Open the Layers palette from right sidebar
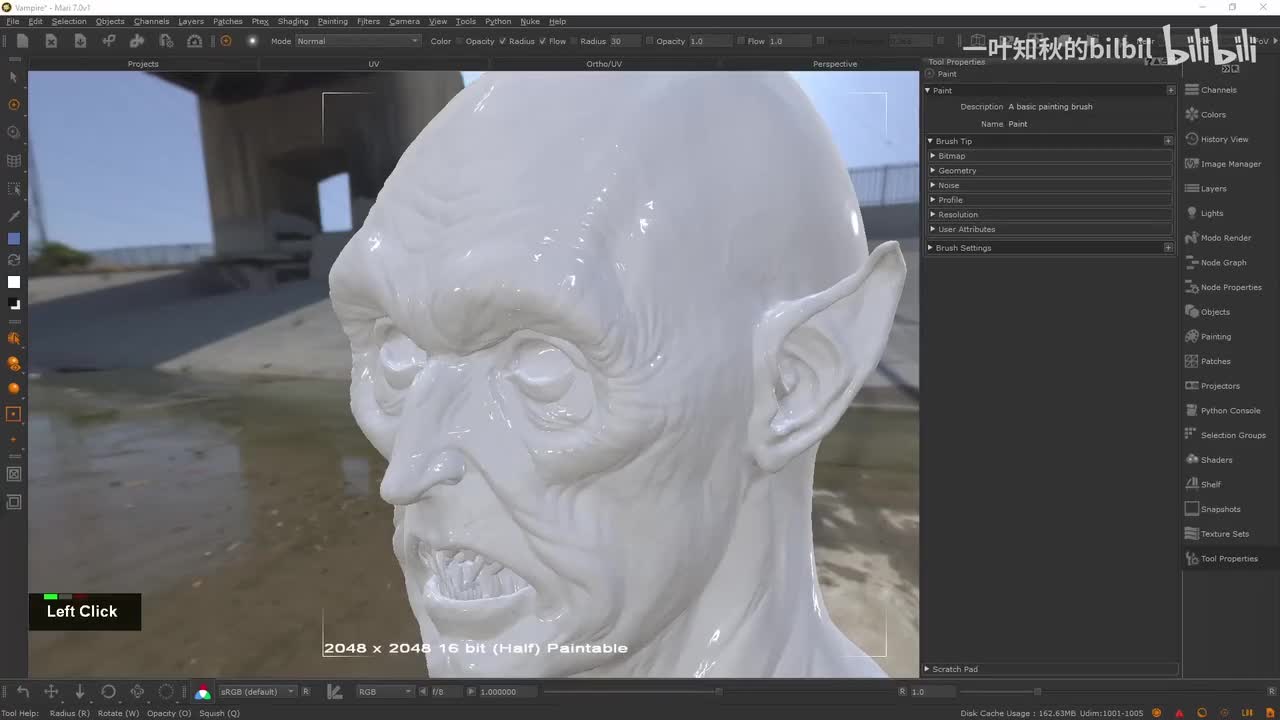The height and width of the screenshot is (720, 1280). point(1205,188)
